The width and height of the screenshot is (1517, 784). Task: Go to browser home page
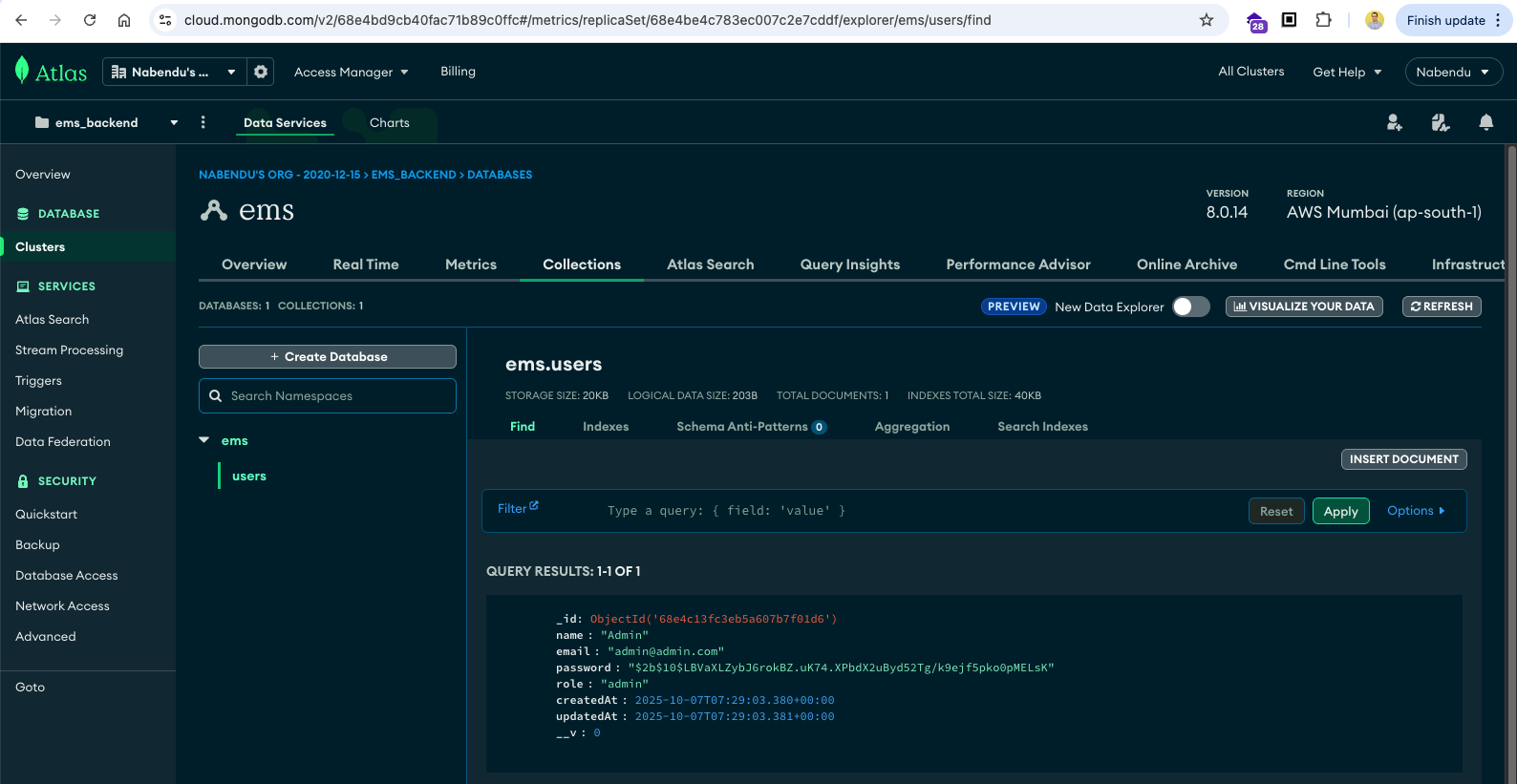tap(124, 20)
